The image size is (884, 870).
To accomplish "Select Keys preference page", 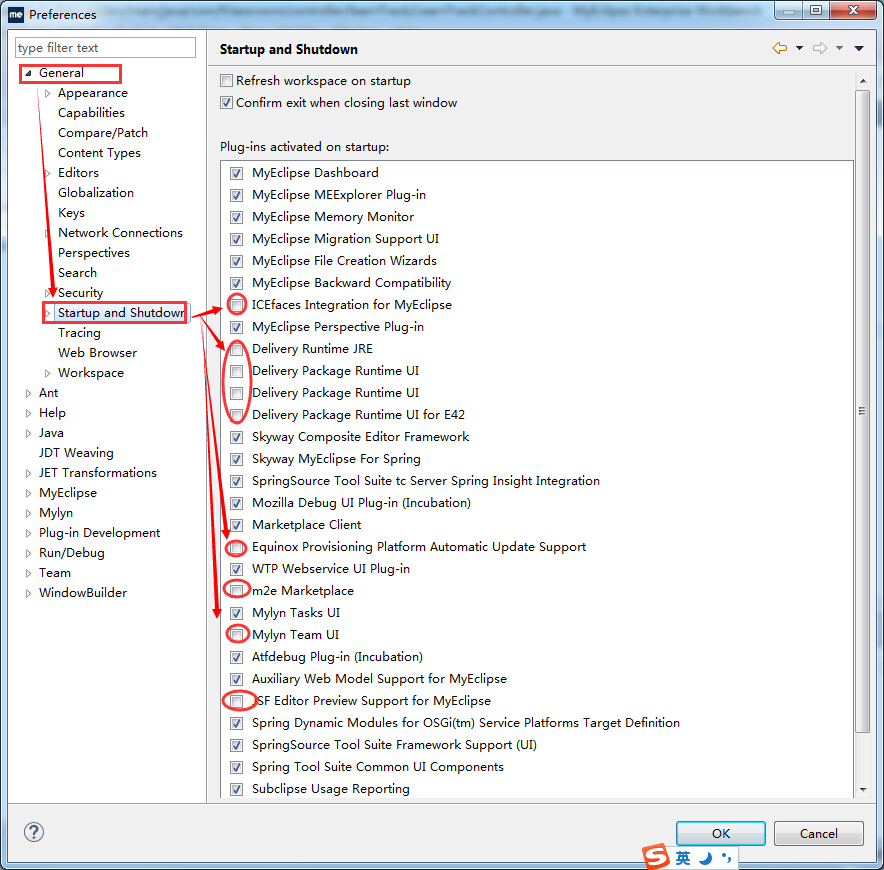I will coord(71,213).
